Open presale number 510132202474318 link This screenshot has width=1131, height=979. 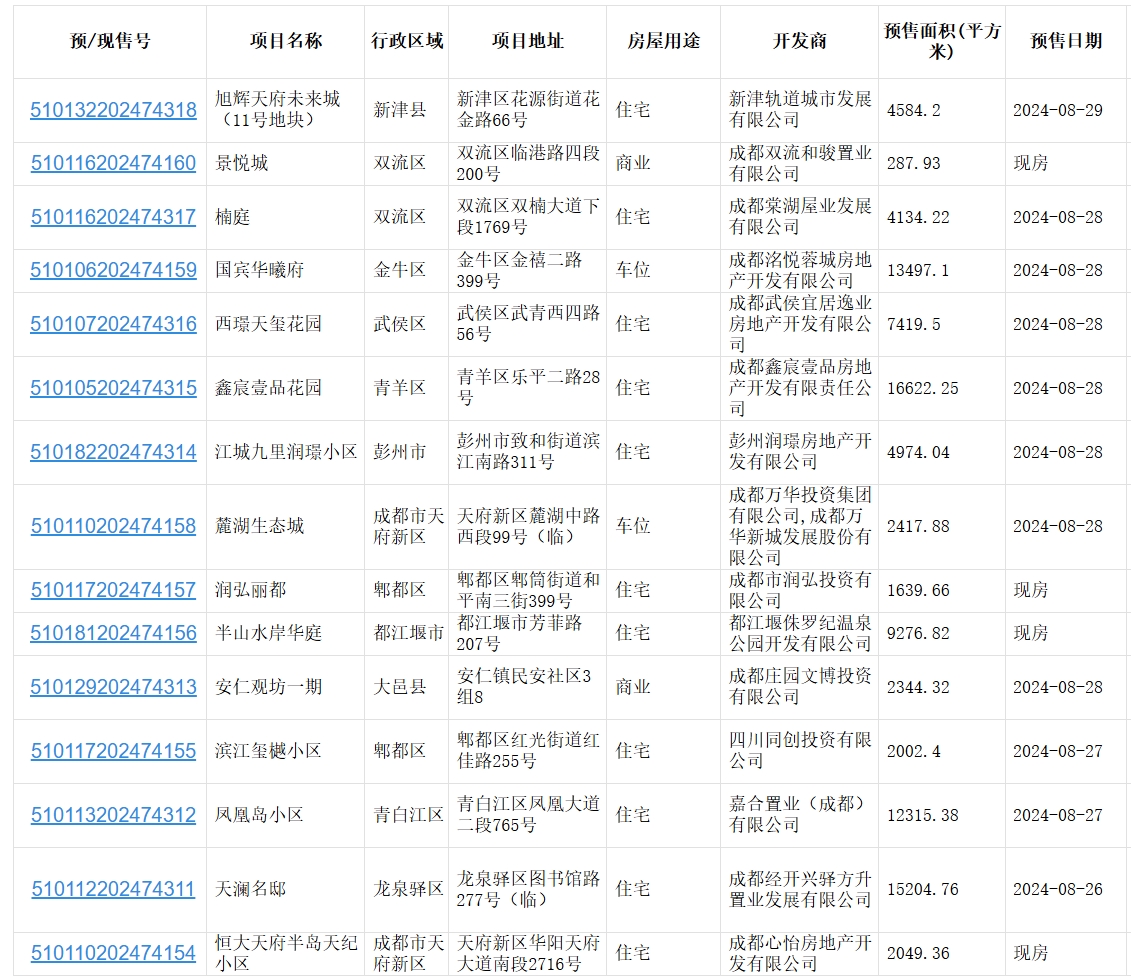113,110
